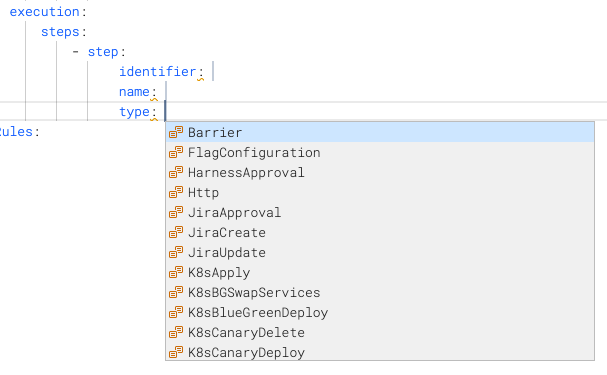
Task: Click the execution key in YAML
Action: pos(45,12)
